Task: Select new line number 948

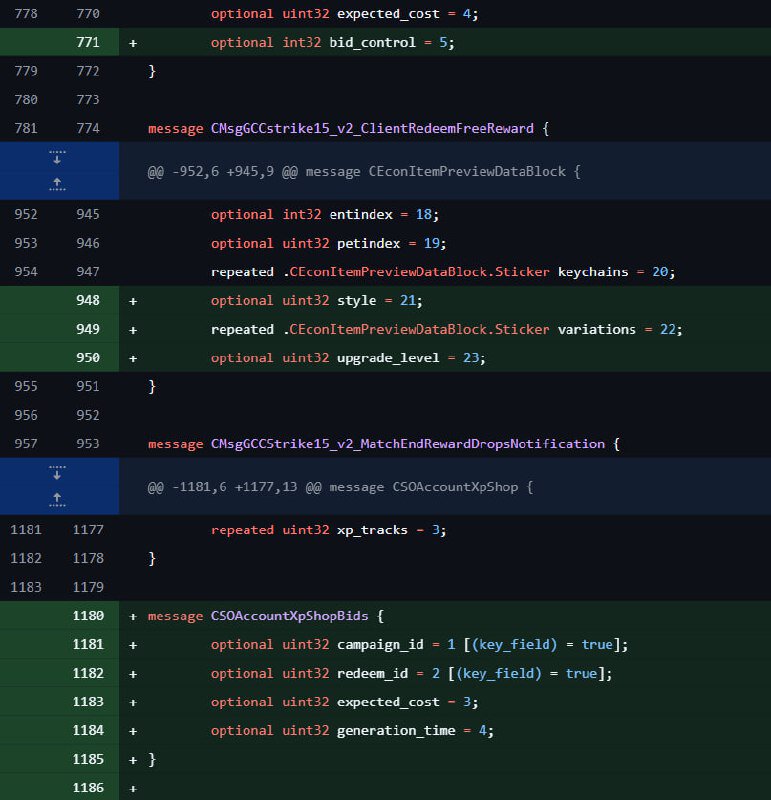Action: [88, 300]
